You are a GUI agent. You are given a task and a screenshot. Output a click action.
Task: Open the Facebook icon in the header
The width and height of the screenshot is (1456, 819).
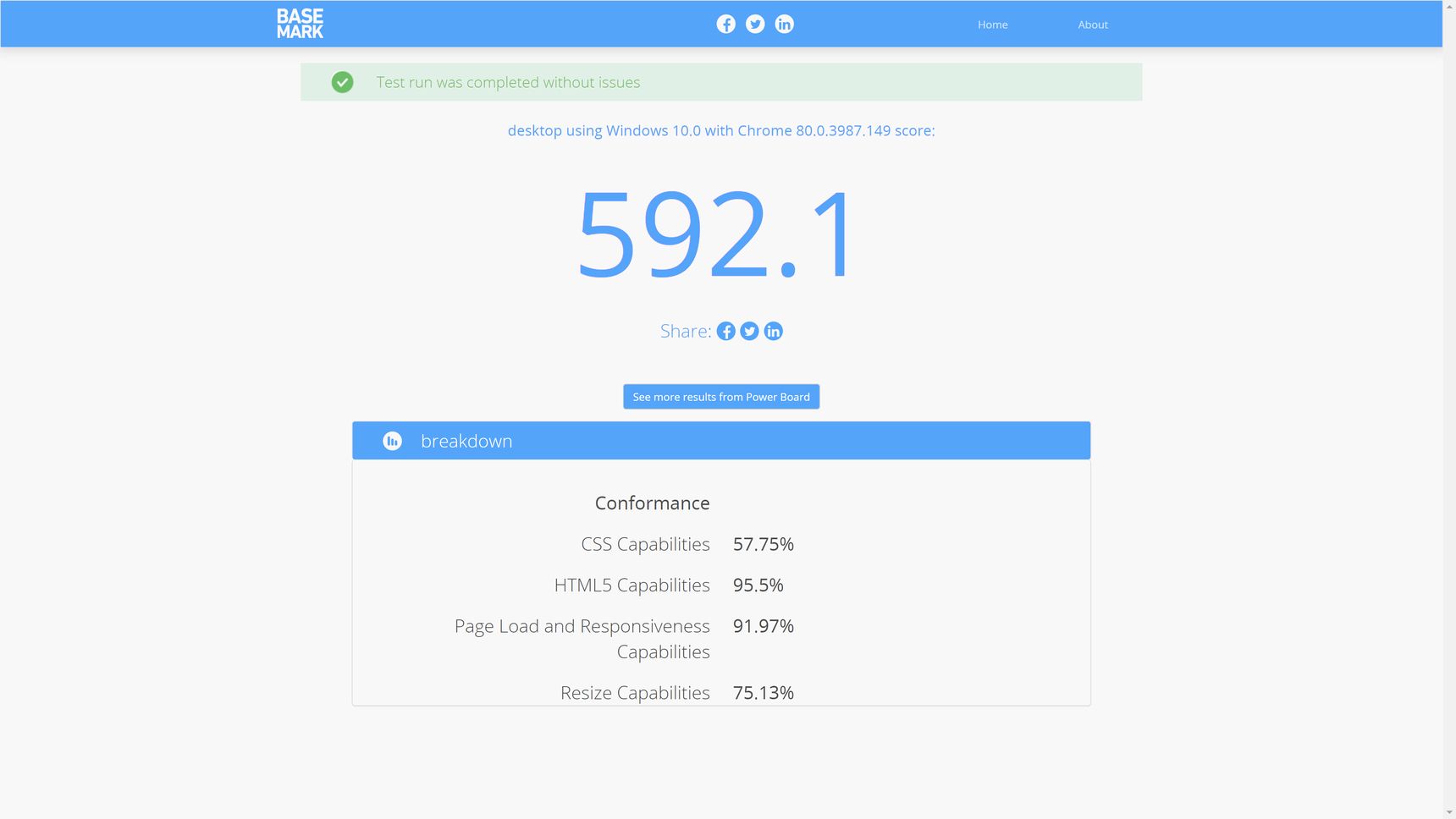click(x=725, y=24)
